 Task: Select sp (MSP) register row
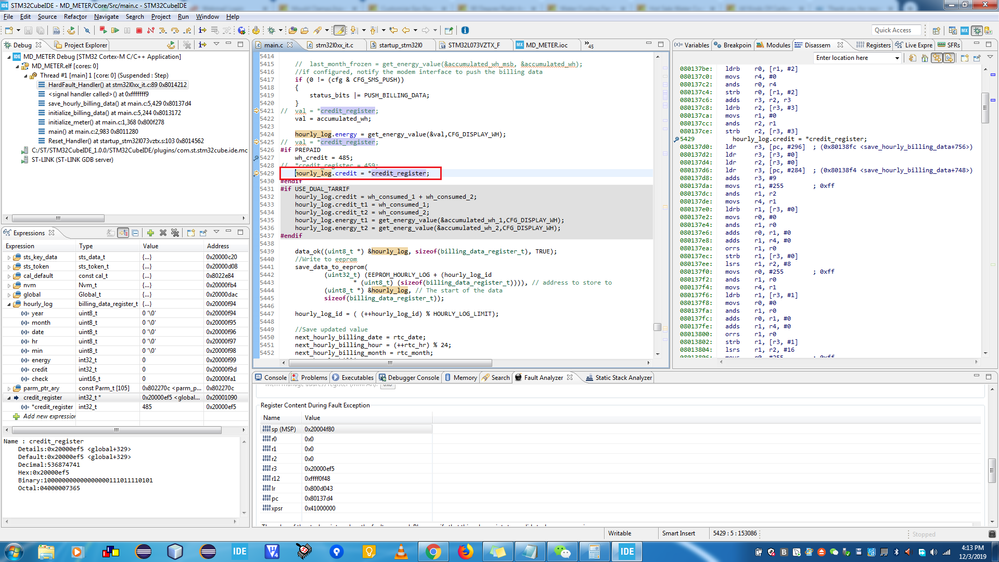click(347, 429)
